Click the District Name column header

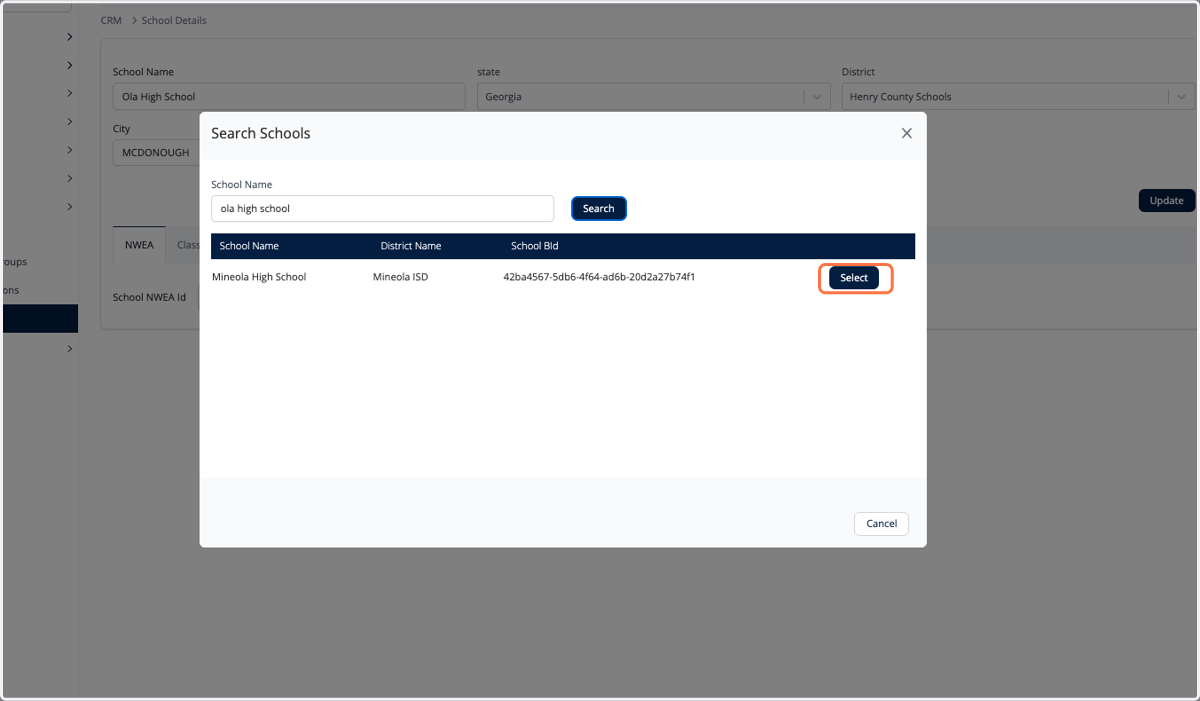click(x=410, y=246)
